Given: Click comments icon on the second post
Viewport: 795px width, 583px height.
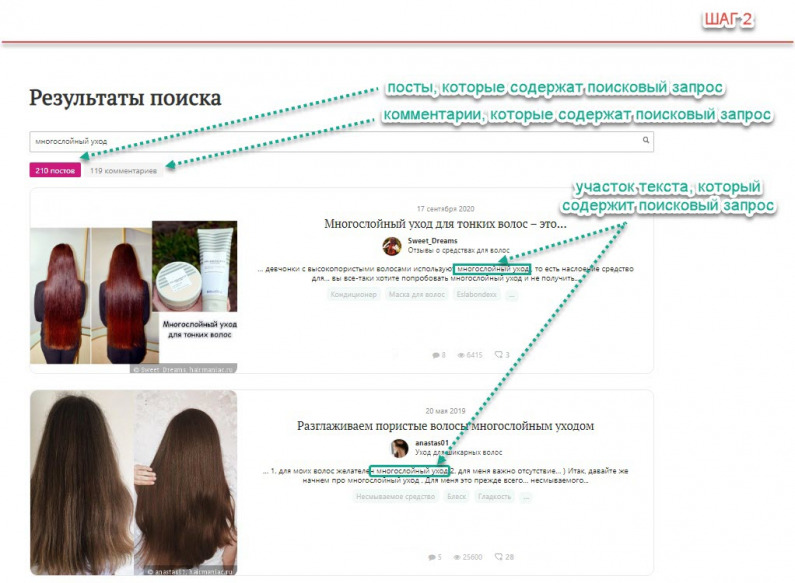Looking at the screenshot, I should click(x=431, y=557).
